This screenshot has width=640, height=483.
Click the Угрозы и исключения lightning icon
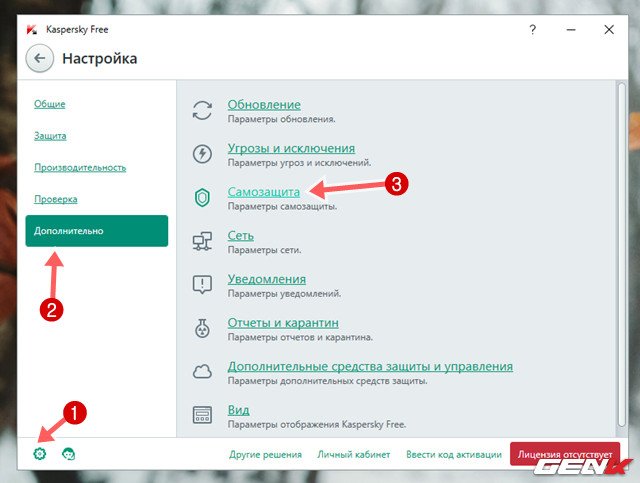pyautogui.click(x=202, y=154)
